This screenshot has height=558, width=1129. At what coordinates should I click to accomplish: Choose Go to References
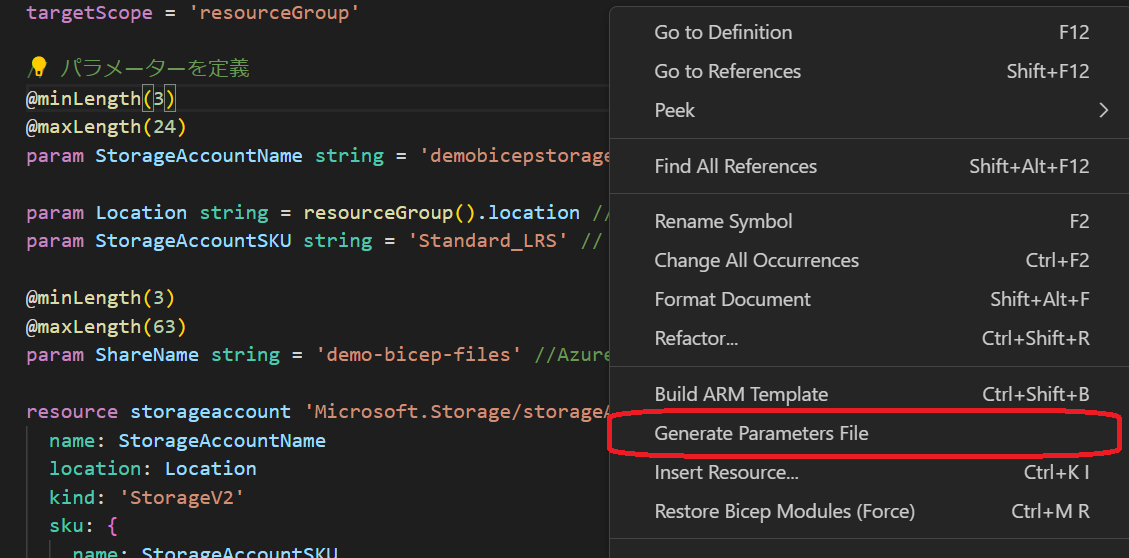(x=863, y=71)
